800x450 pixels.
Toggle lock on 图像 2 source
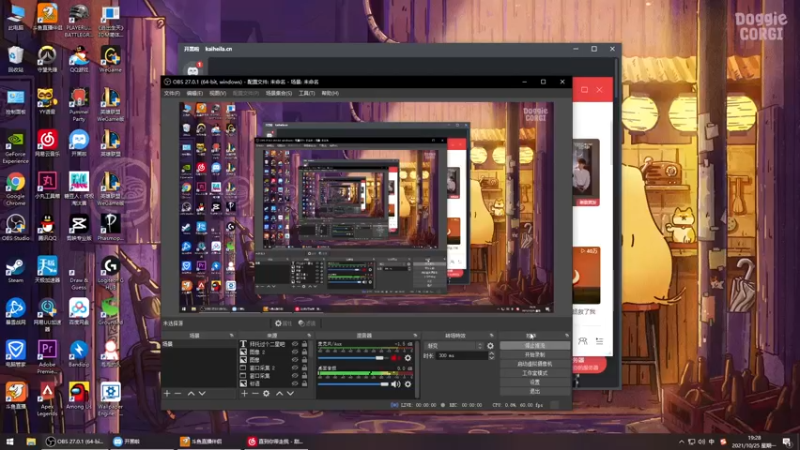[305, 352]
